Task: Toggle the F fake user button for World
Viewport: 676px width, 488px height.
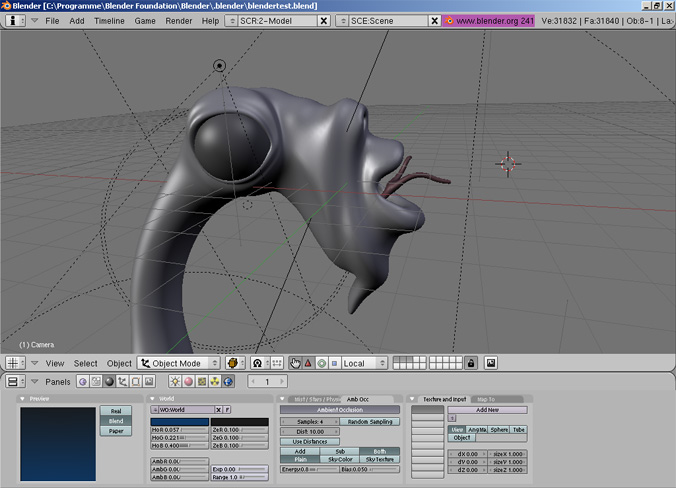Action: click(227, 410)
